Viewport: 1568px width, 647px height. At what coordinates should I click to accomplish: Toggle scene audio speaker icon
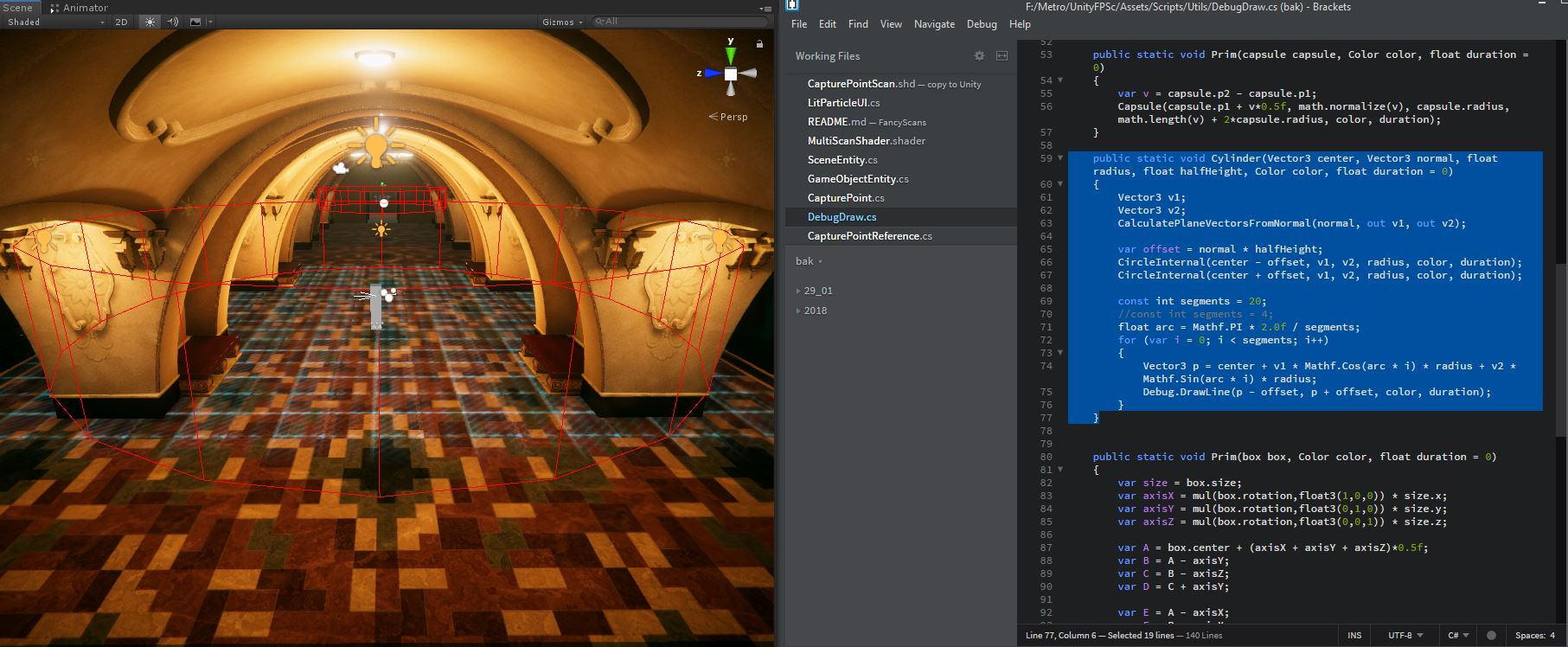[x=172, y=22]
